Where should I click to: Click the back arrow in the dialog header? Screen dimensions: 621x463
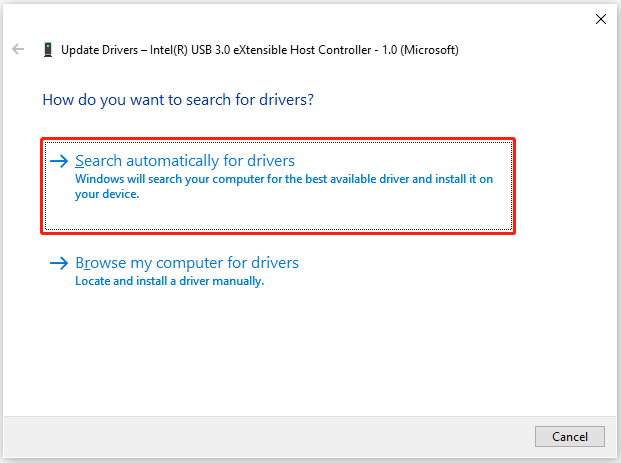click(18, 50)
